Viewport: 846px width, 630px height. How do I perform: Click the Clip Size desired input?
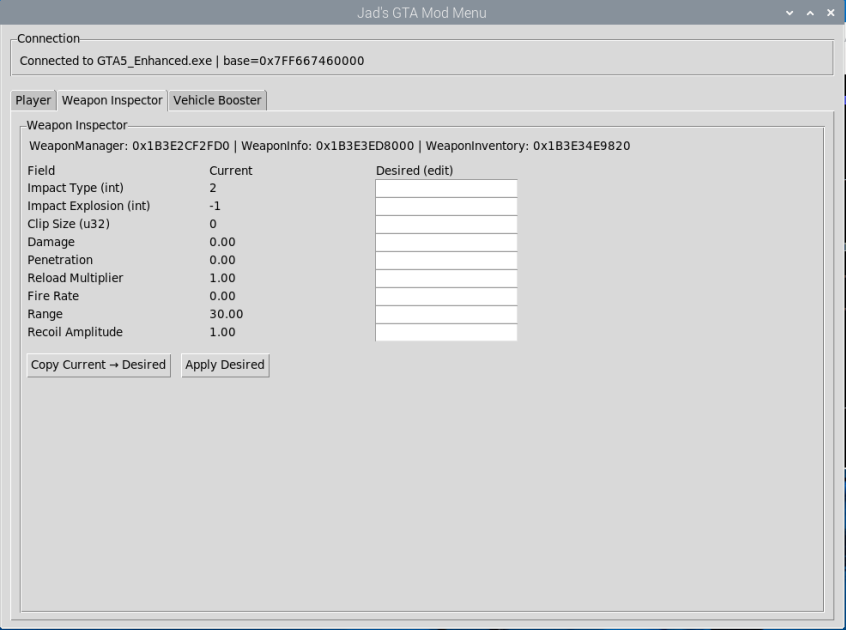[445, 223]
